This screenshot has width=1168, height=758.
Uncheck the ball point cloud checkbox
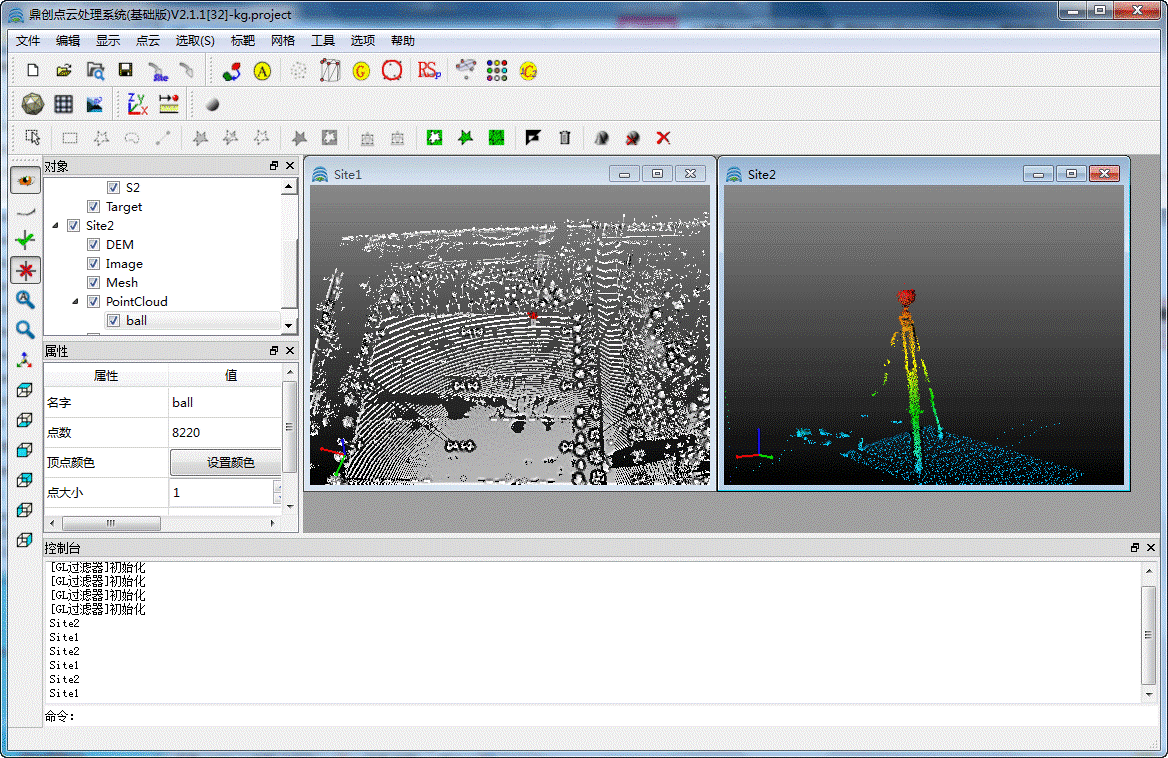click(x=114, y=321)
